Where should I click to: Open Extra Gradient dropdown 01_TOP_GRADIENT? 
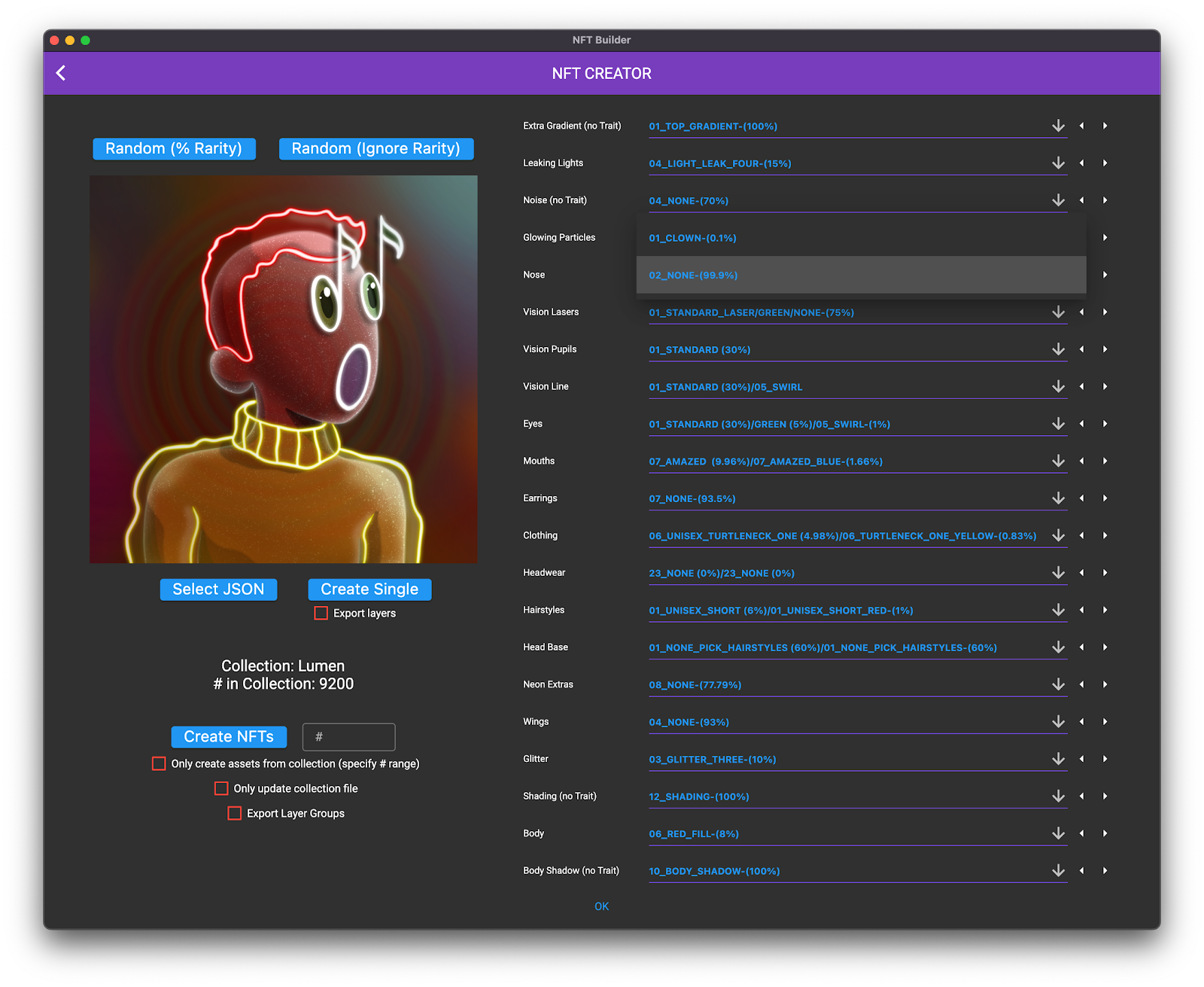(858, 126)
